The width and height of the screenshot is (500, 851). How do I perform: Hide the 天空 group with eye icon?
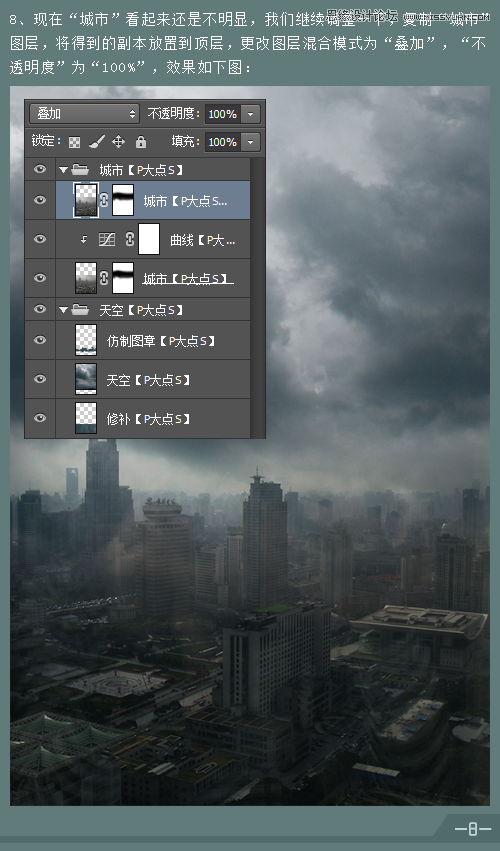(x=40, y=309)
